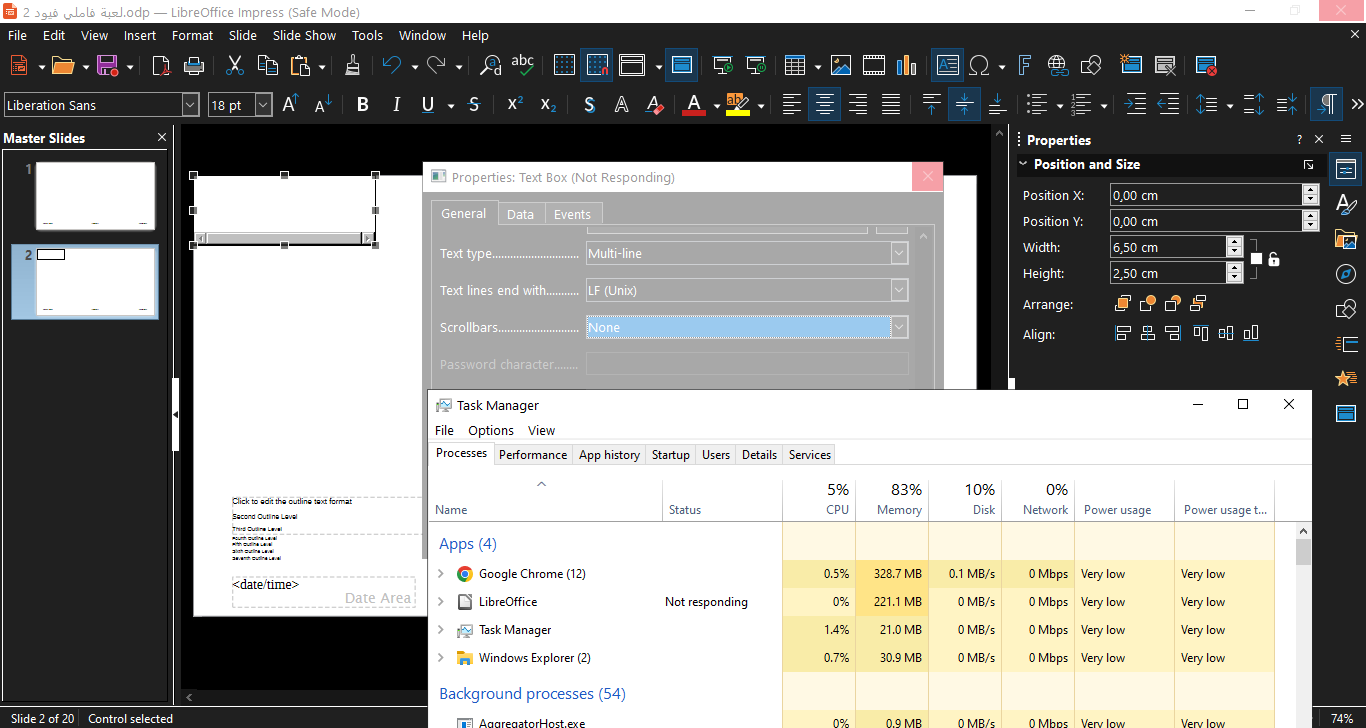Open the Navigator sidebar icon
This screenshot has width=1366, height=728.
pyautogui.click(x=1346, y=274)
